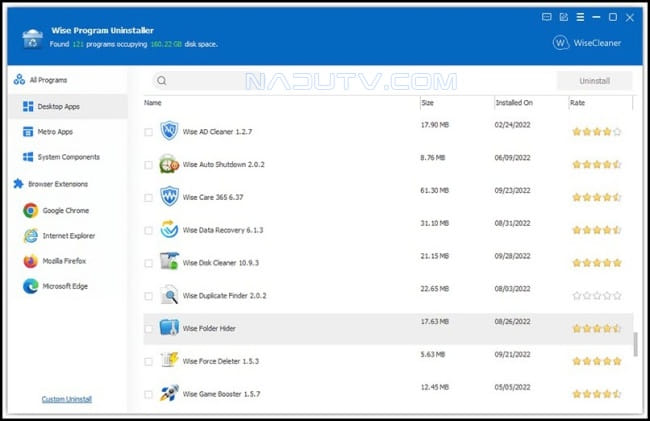Click the '12.45 MB' size value

434,387
